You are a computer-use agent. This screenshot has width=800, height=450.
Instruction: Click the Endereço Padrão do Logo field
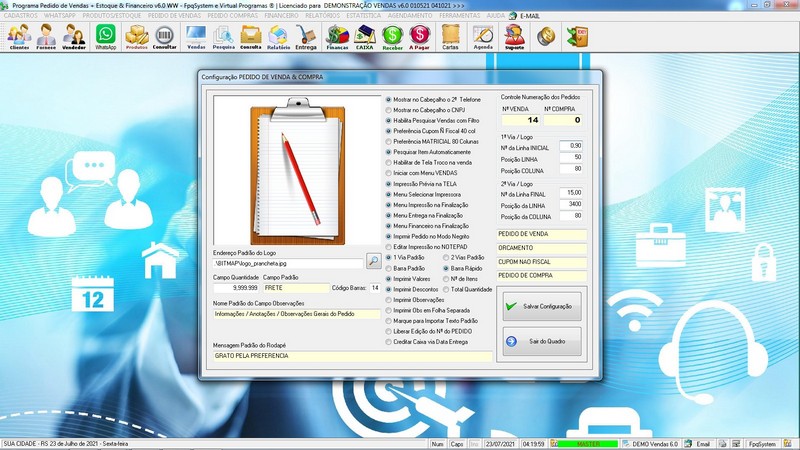click(288, 264)
